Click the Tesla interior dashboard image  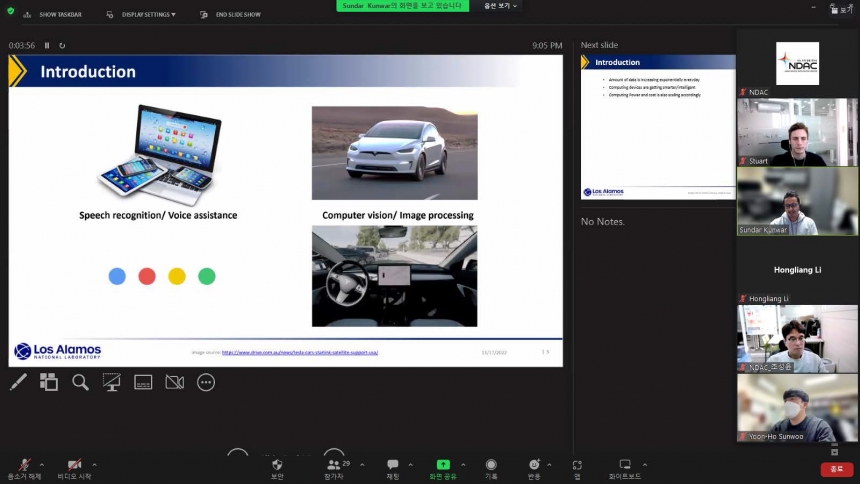(x=394, y=276)
